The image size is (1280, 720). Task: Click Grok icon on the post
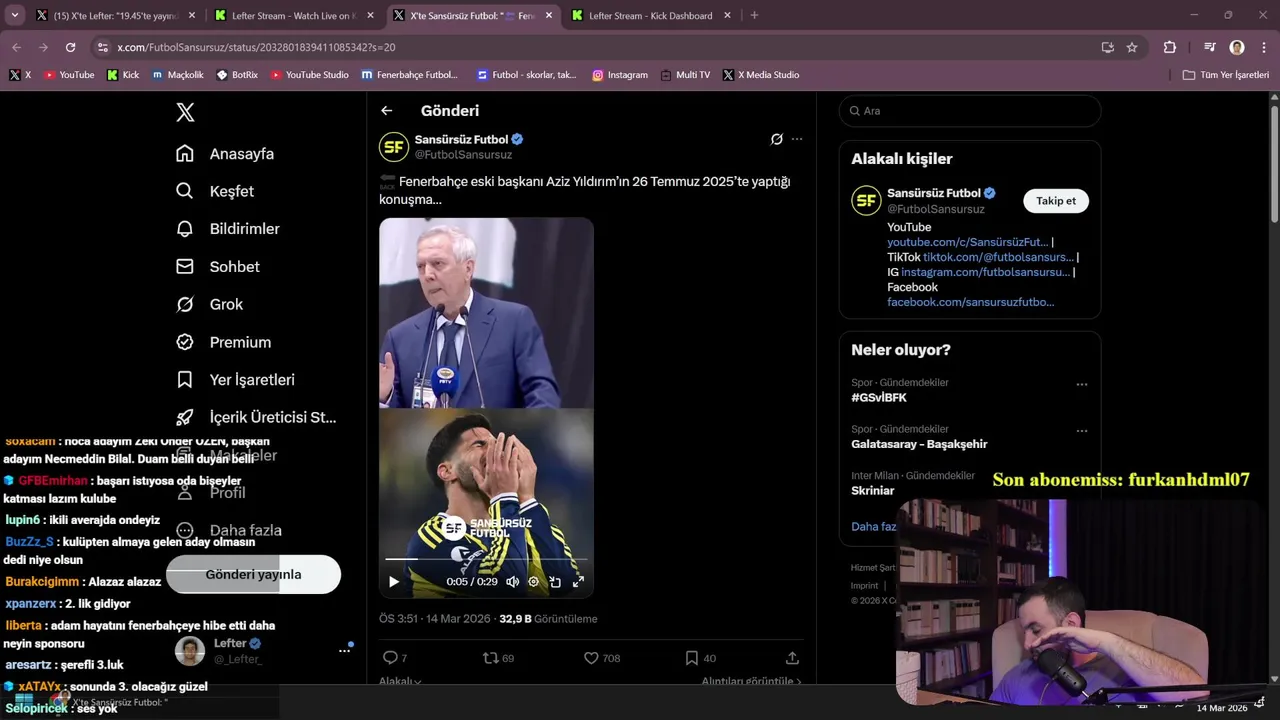click(x=776, y=139)
